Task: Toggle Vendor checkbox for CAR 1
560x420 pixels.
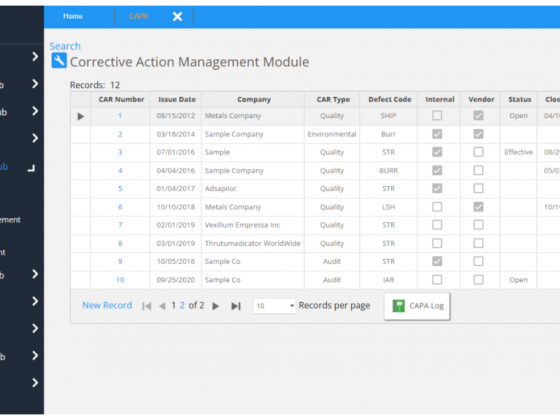Action: (479, 115)
